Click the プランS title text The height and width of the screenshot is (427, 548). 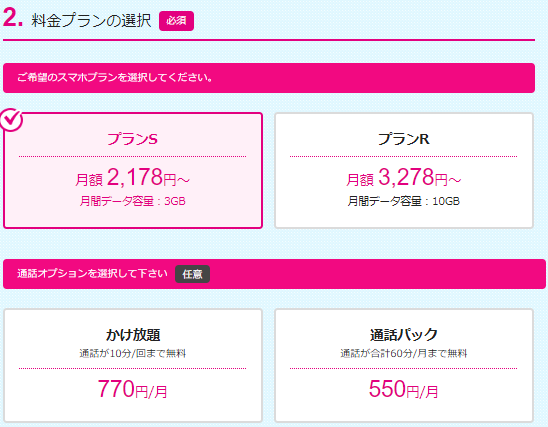[132, 139]
